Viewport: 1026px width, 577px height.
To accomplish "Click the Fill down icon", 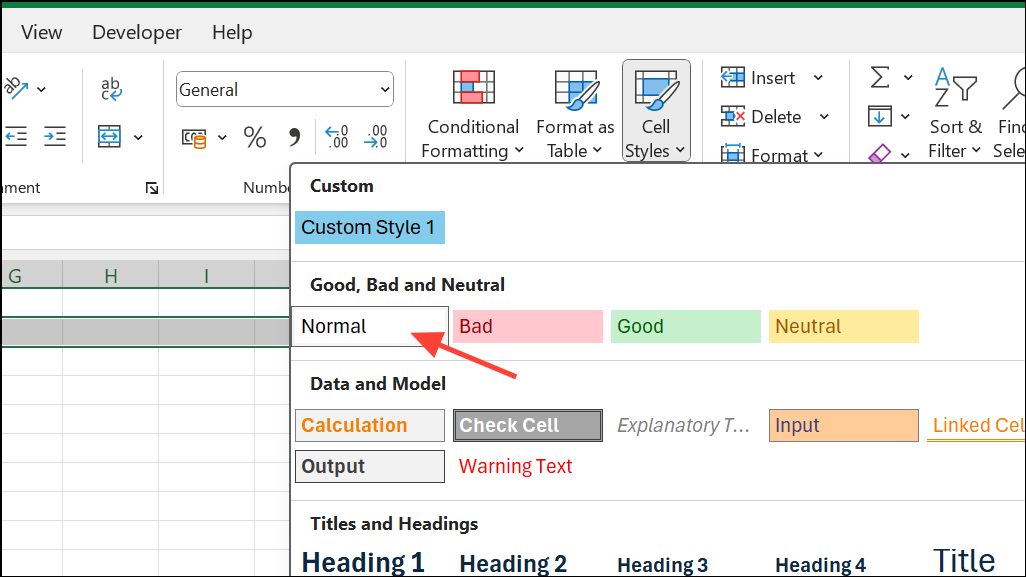I will 880,117.
